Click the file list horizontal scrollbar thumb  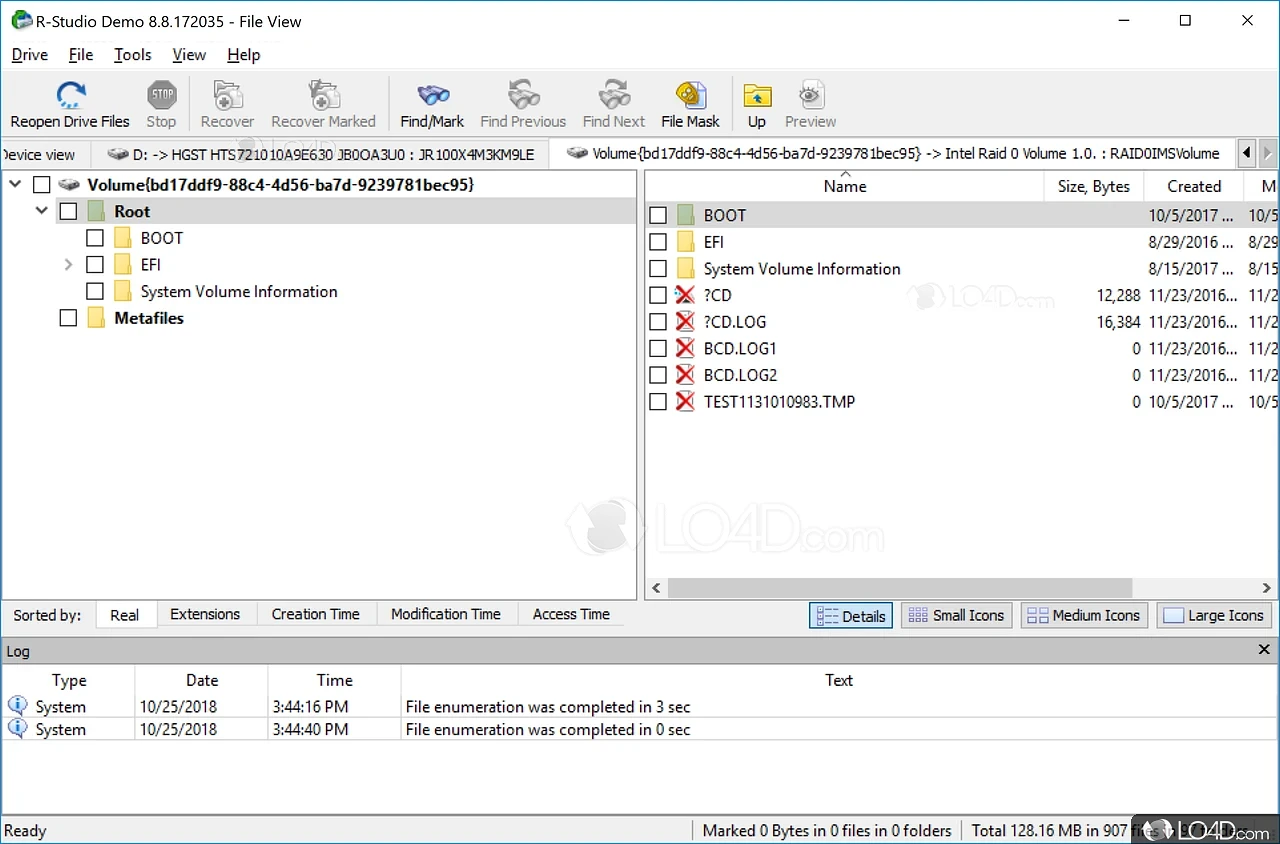click(x=899, y=588)
